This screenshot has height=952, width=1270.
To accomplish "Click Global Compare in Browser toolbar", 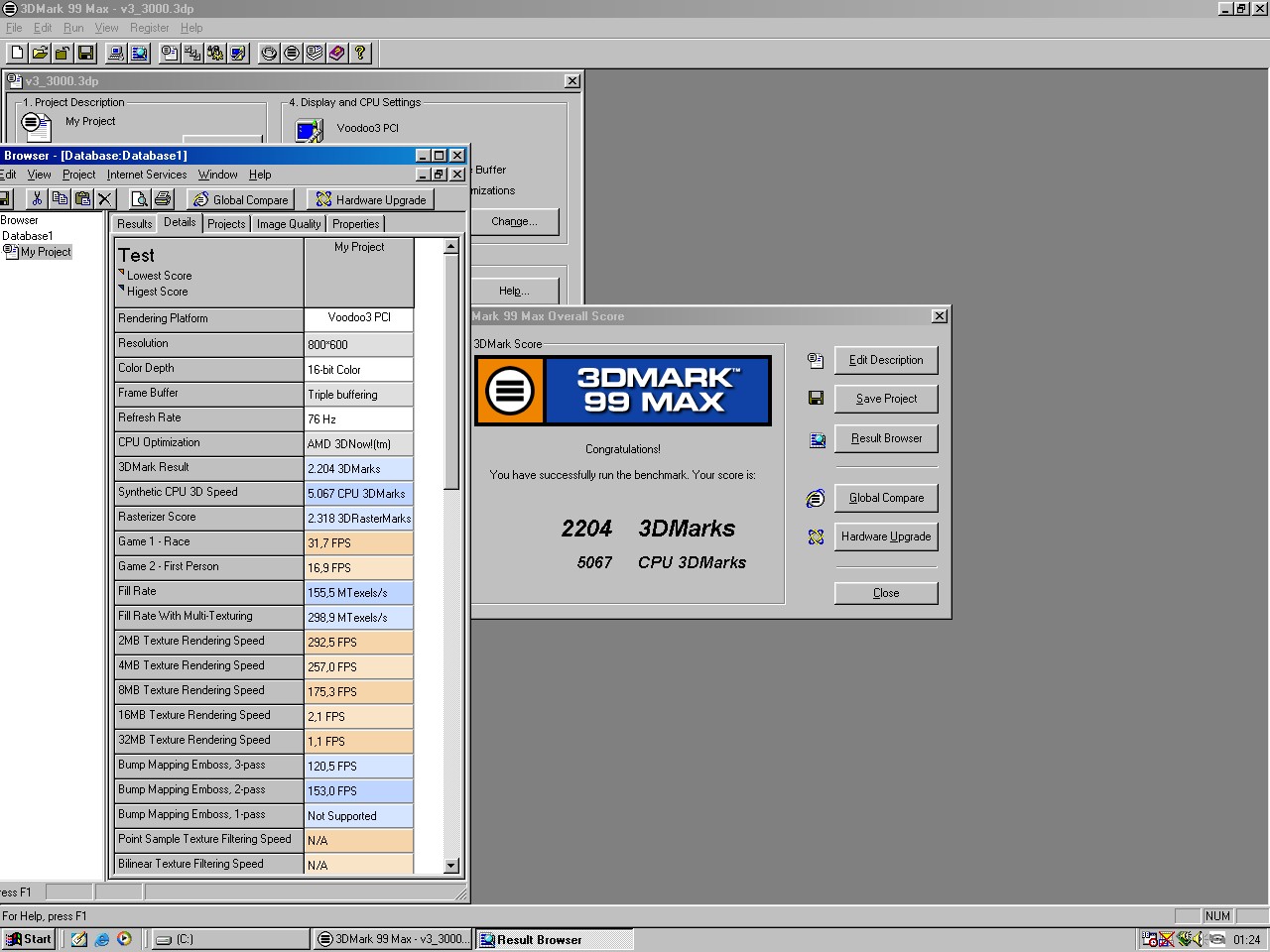I will (x=241, y=199).
